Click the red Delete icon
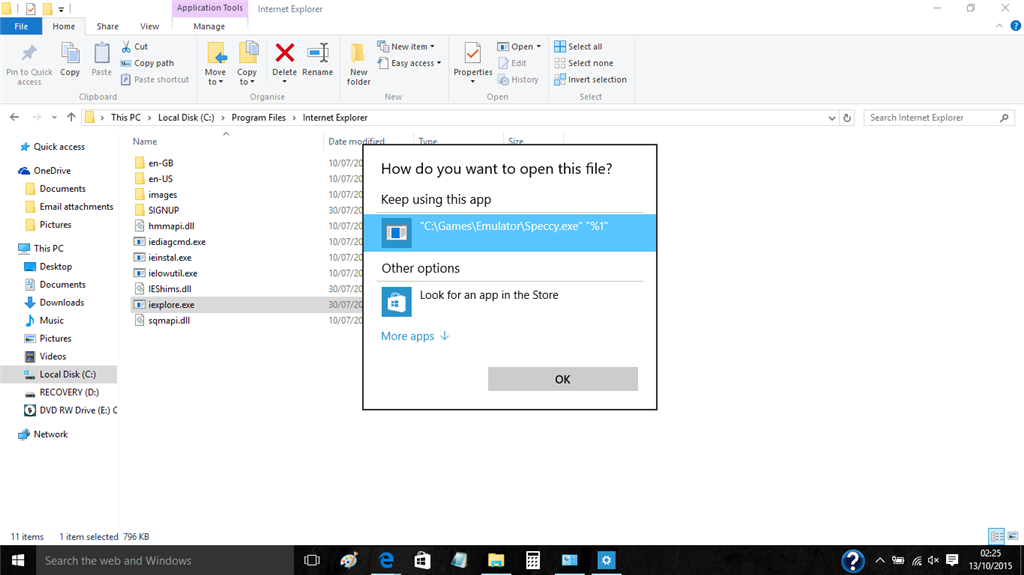 coord(285,52)
